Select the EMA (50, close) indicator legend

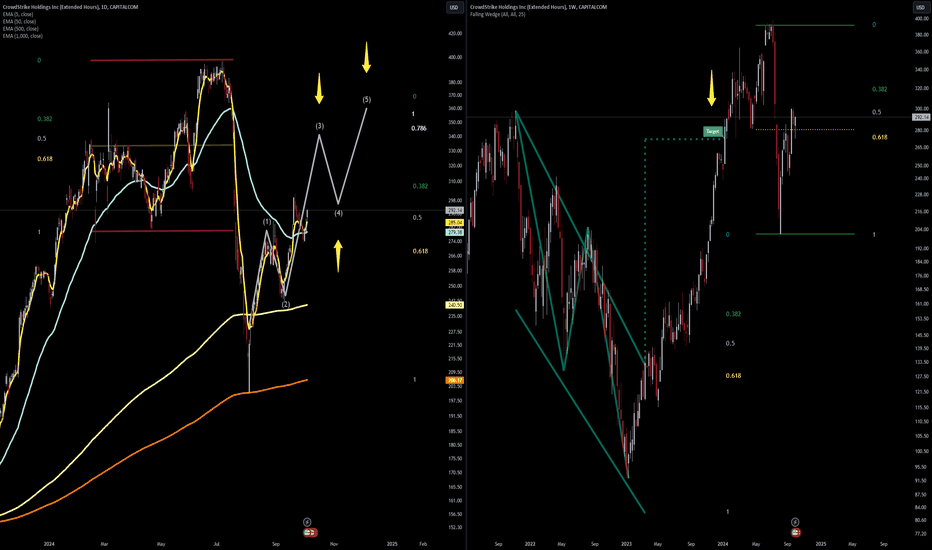tap(19, 21)
